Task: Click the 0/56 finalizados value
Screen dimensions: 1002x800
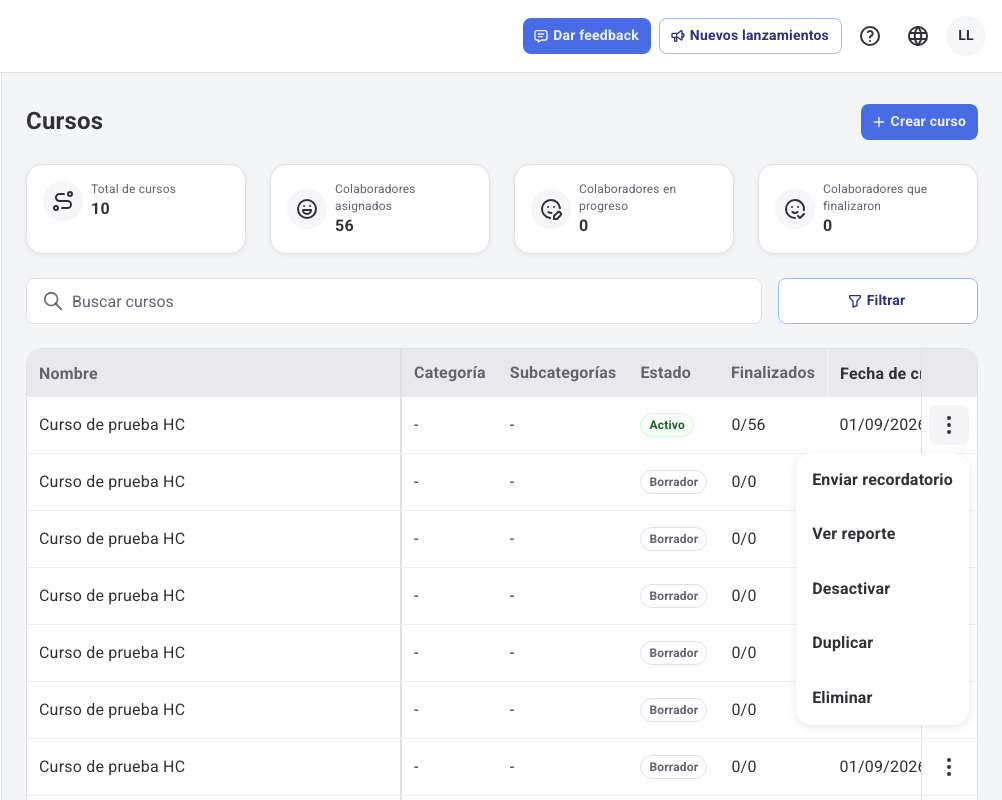Action: pyautogui.click(x=748, y=425)
